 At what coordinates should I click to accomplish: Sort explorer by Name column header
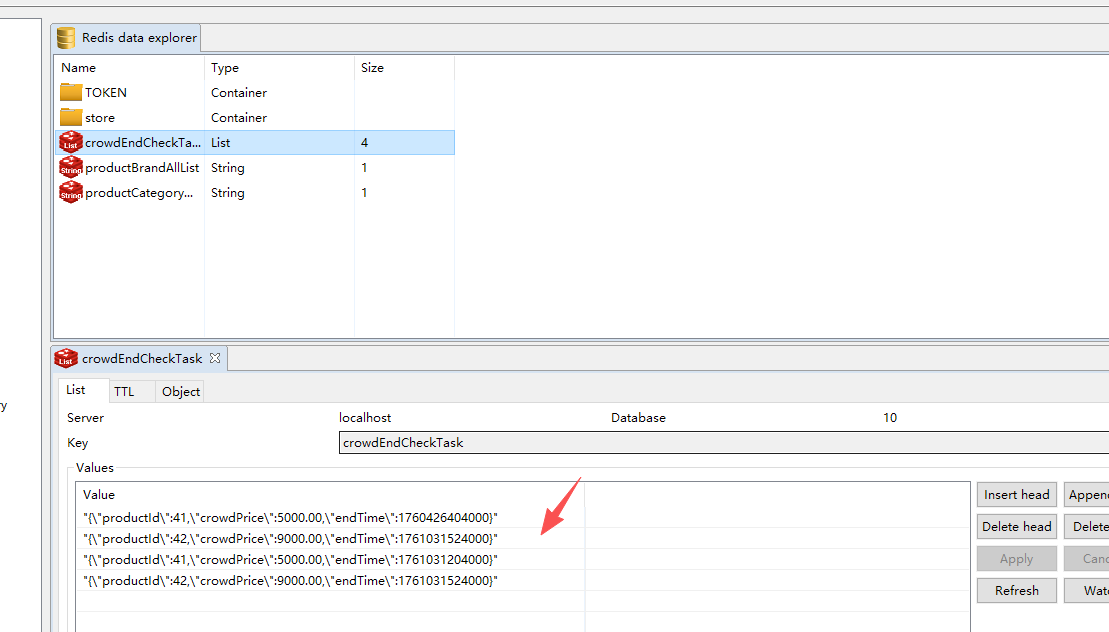click(79, 68)
